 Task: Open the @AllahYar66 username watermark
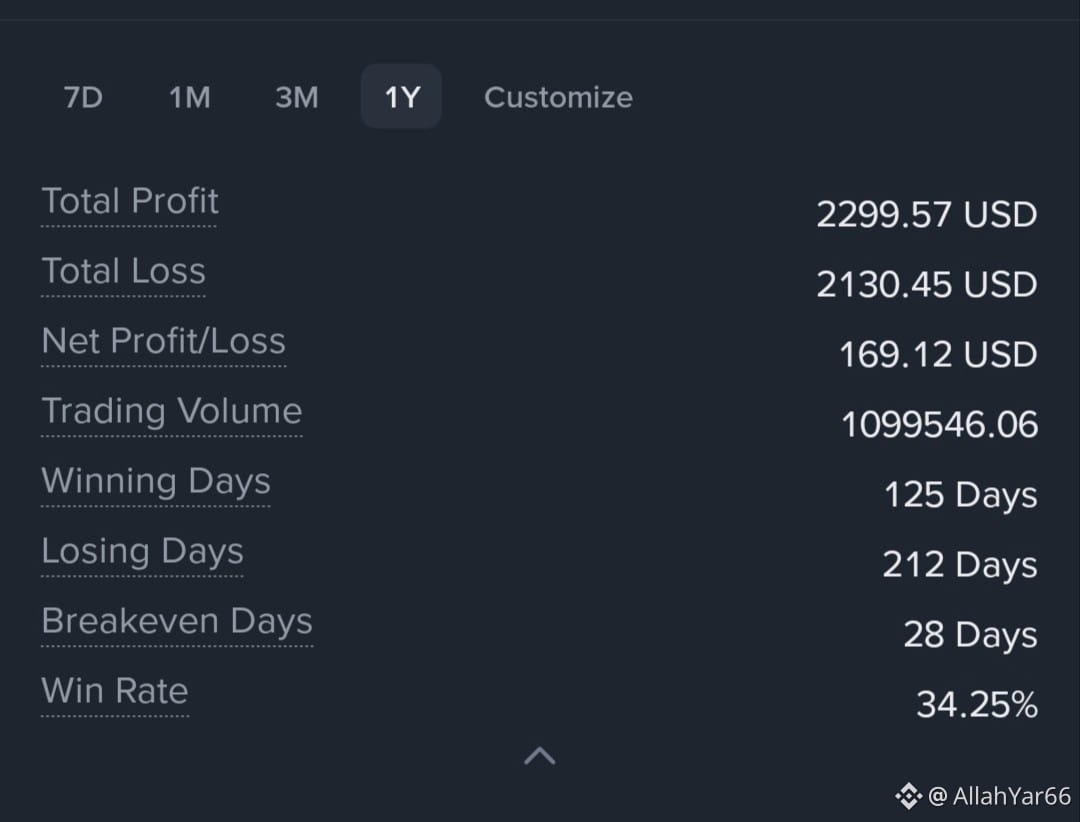coord(999,796)
